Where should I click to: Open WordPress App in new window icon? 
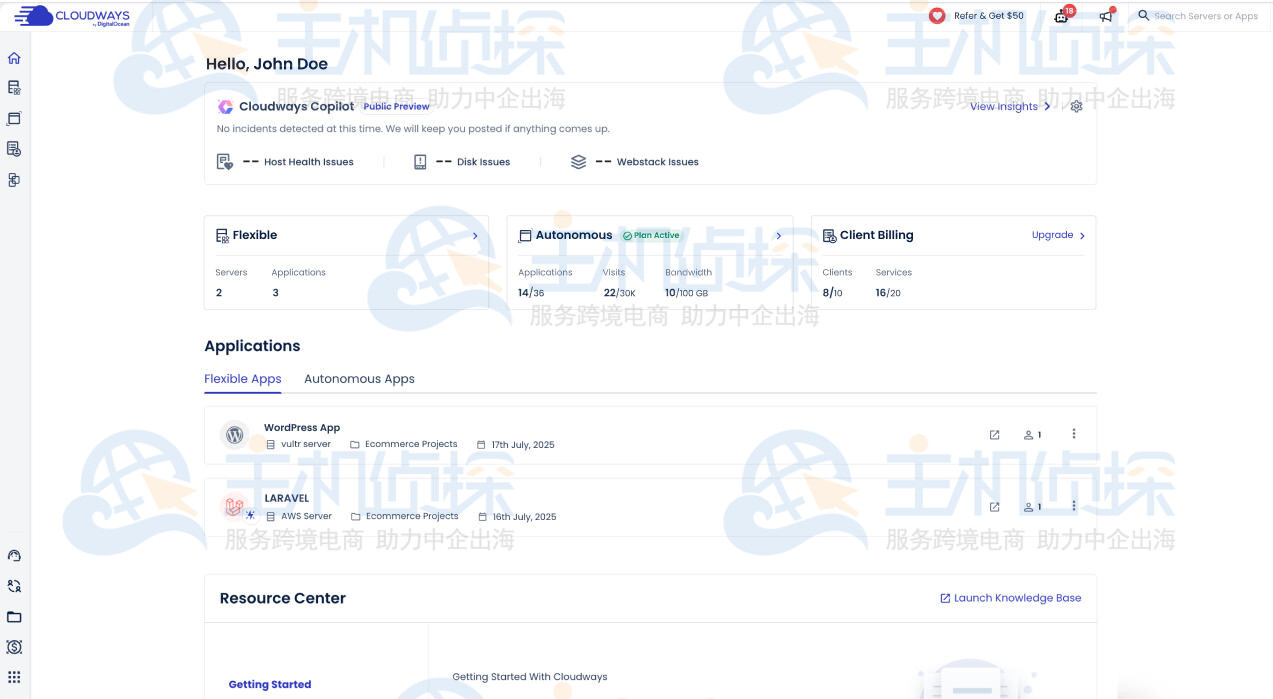(994, 434)
